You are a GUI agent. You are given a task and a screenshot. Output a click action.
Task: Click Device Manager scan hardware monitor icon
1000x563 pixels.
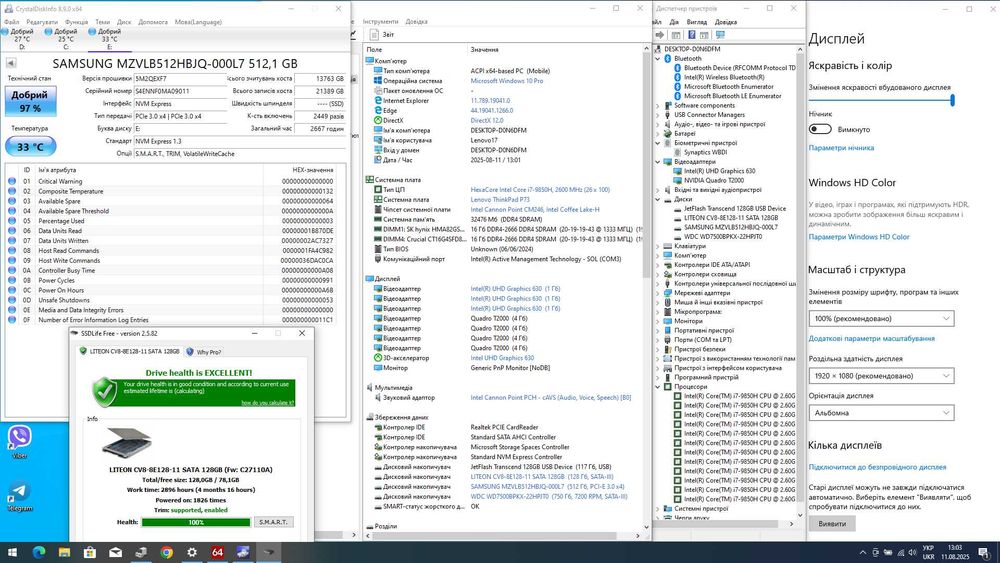coord(720,35)
